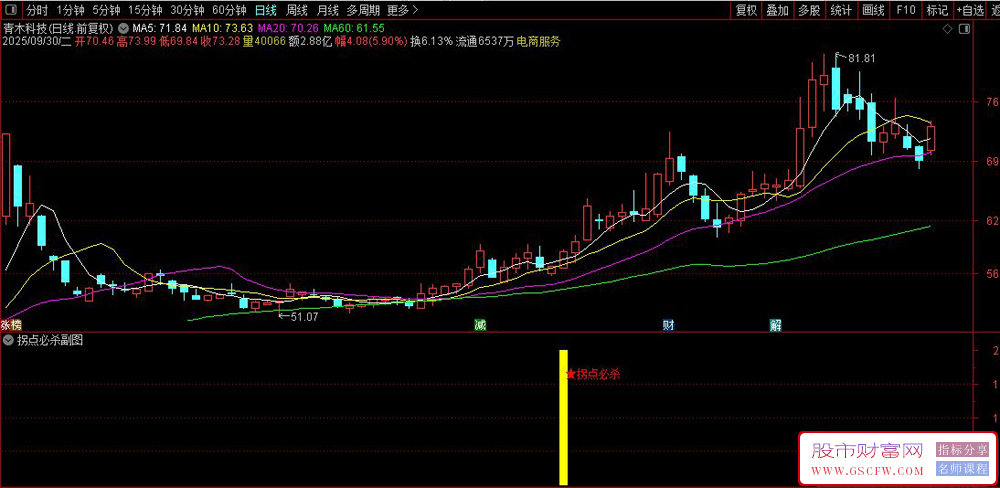This screenshot has width=1000, height=488.
Task: Activate the 画线 drawing tool
Action: click(873, 10)
